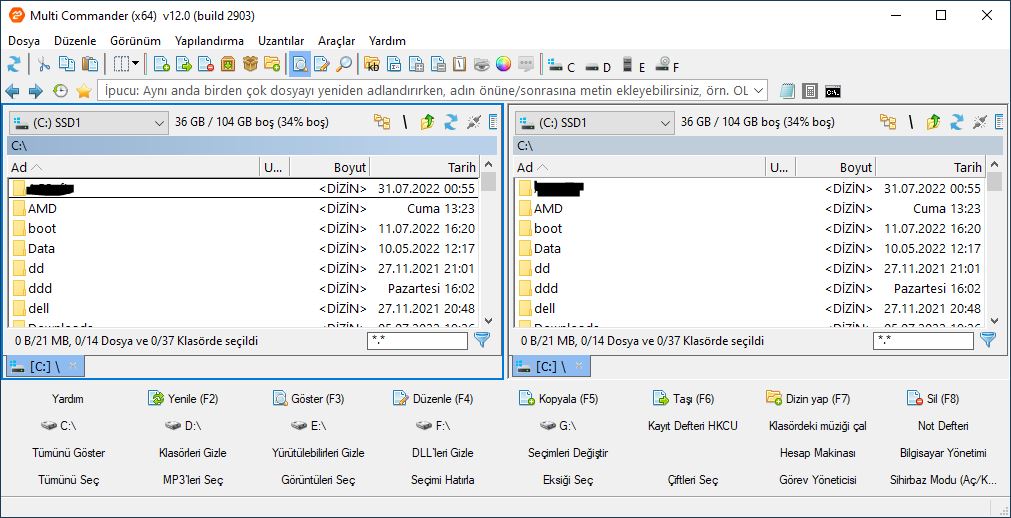Click the move file toolbar icon

pyautogui.click(x=184, y=64)
